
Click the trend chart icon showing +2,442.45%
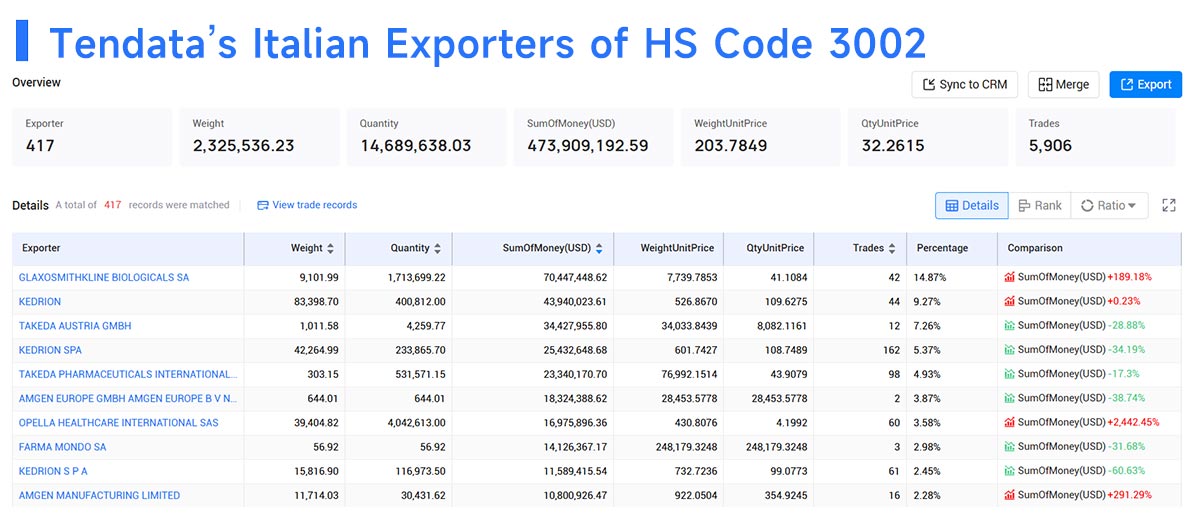pyautogui.click(x=1009, y=422)
